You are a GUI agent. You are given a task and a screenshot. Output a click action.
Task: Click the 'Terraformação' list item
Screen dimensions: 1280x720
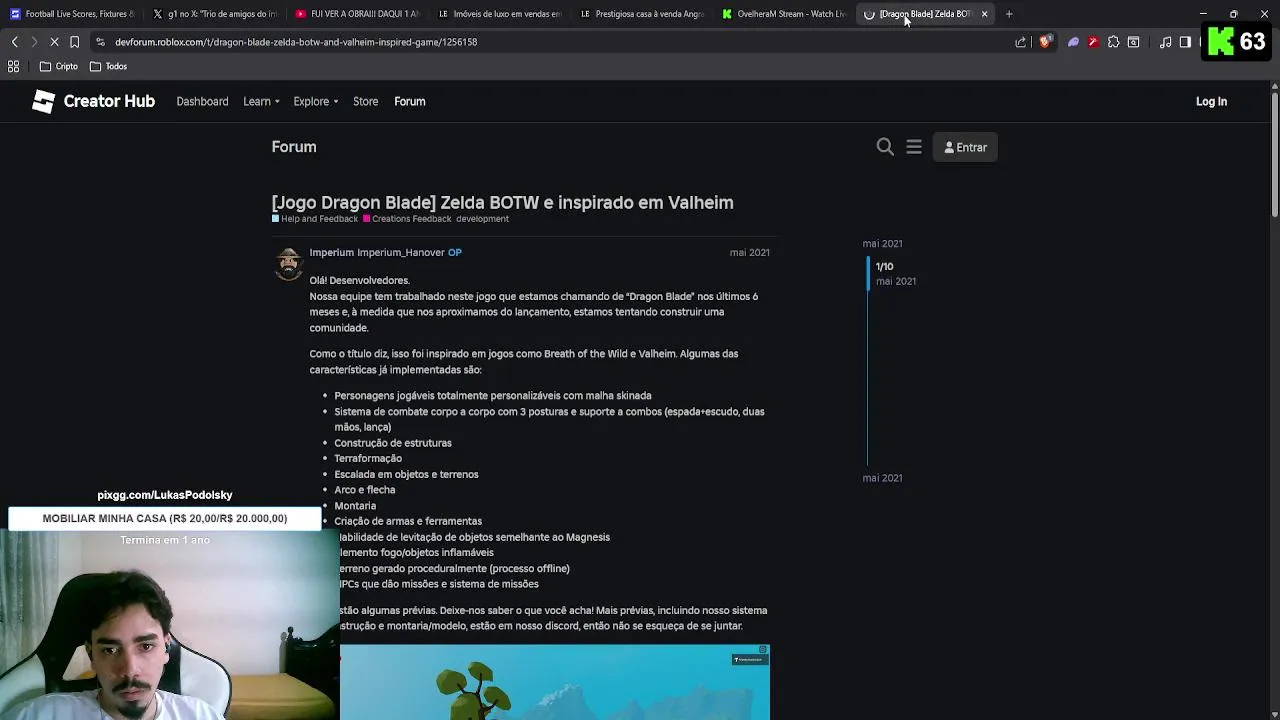pyautogui.click(x=368, y=458)
